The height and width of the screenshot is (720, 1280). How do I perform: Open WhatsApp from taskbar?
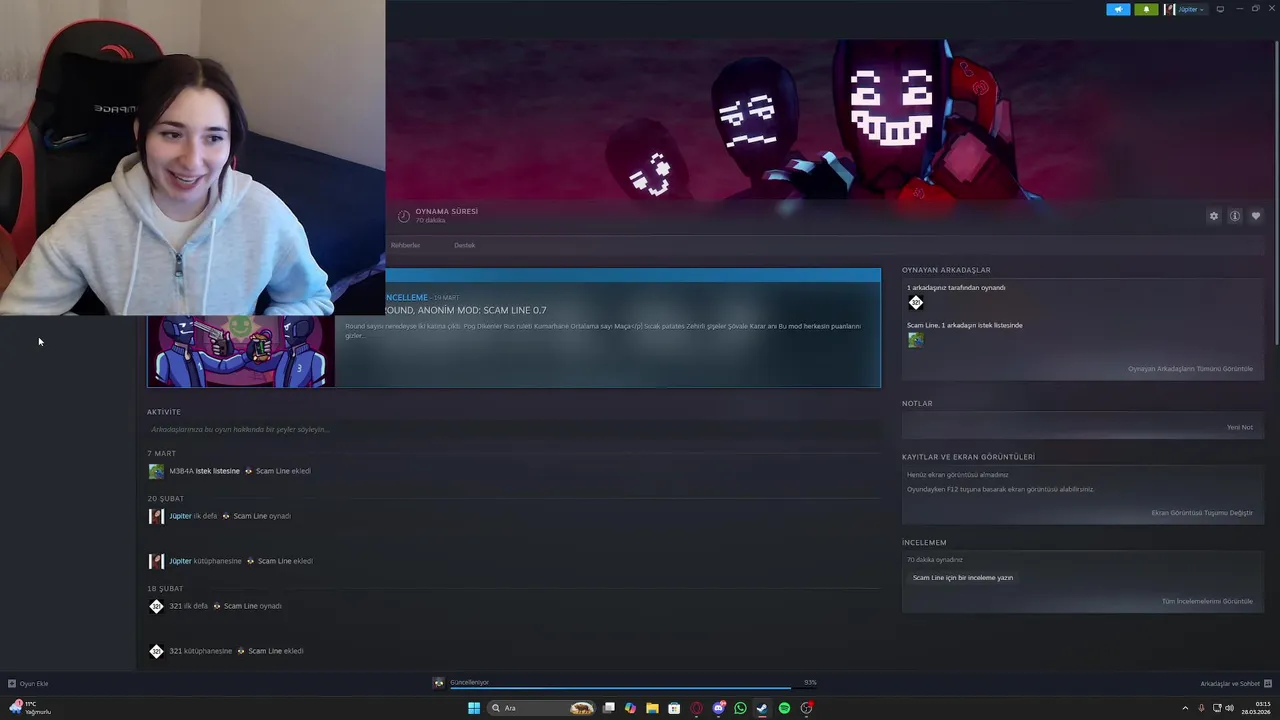(x=740, y=708)
